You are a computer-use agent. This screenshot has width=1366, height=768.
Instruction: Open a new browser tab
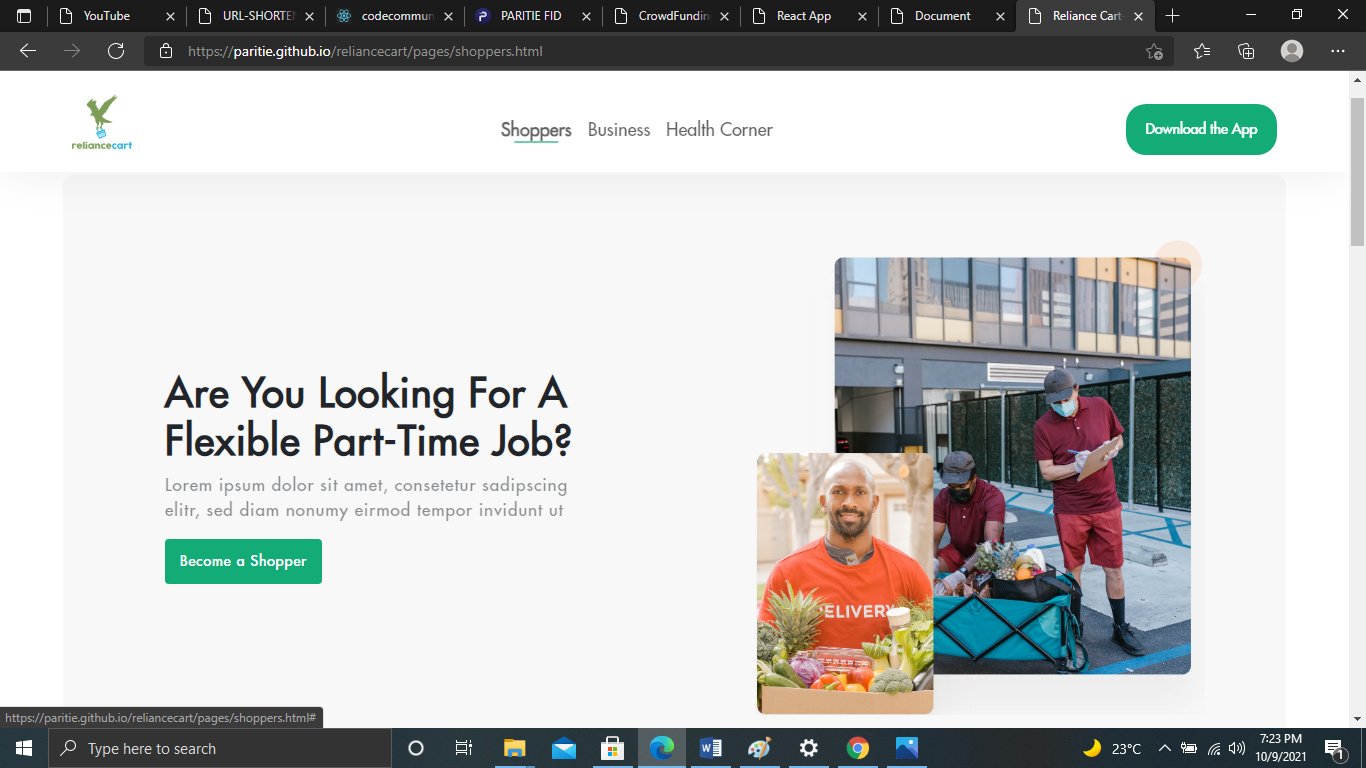click(x=1173, y=16)
